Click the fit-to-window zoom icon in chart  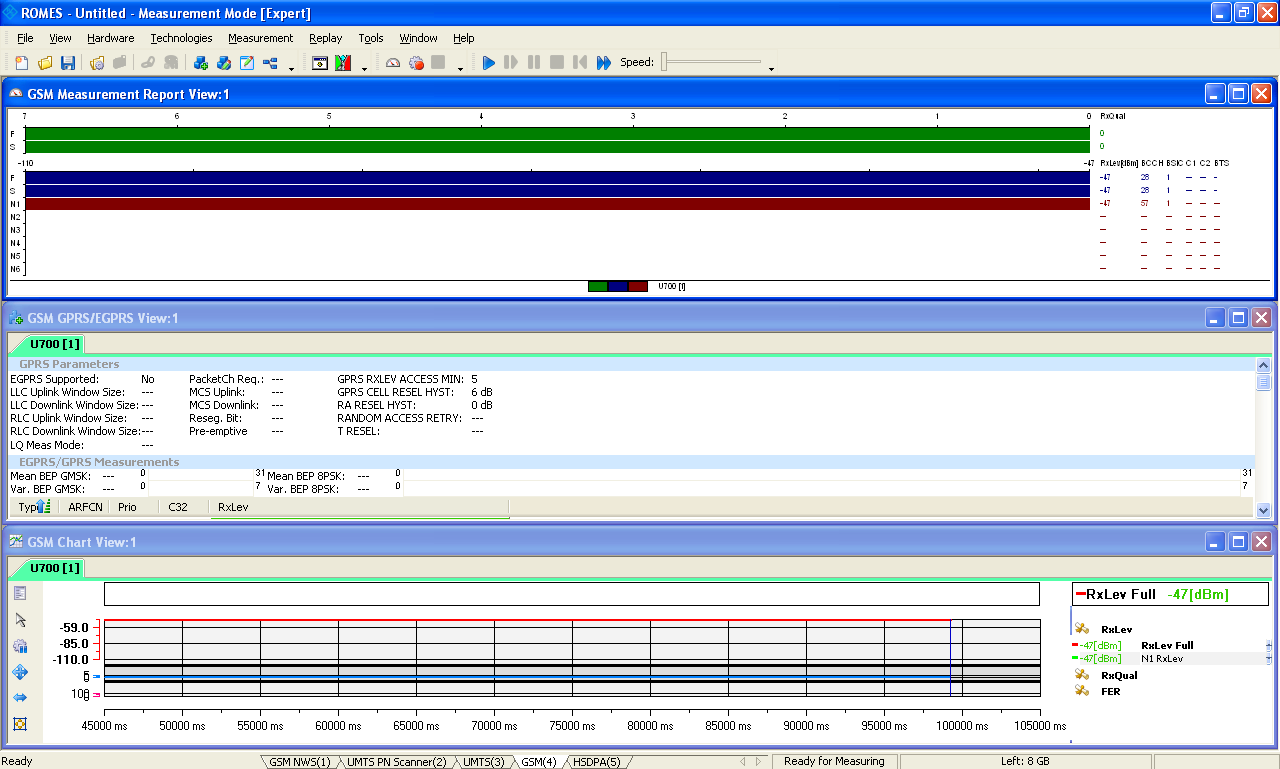pyautogui.click(x=20, y=723)
